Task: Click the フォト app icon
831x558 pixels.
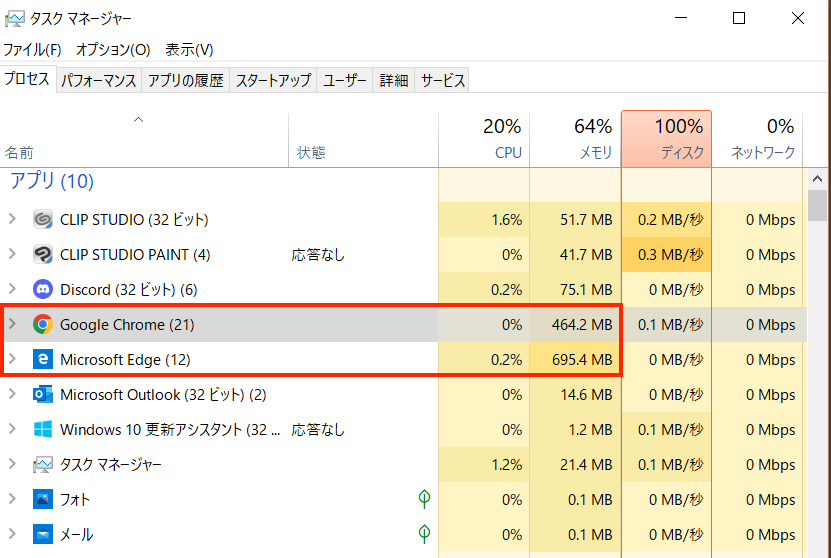Action: 42,499
